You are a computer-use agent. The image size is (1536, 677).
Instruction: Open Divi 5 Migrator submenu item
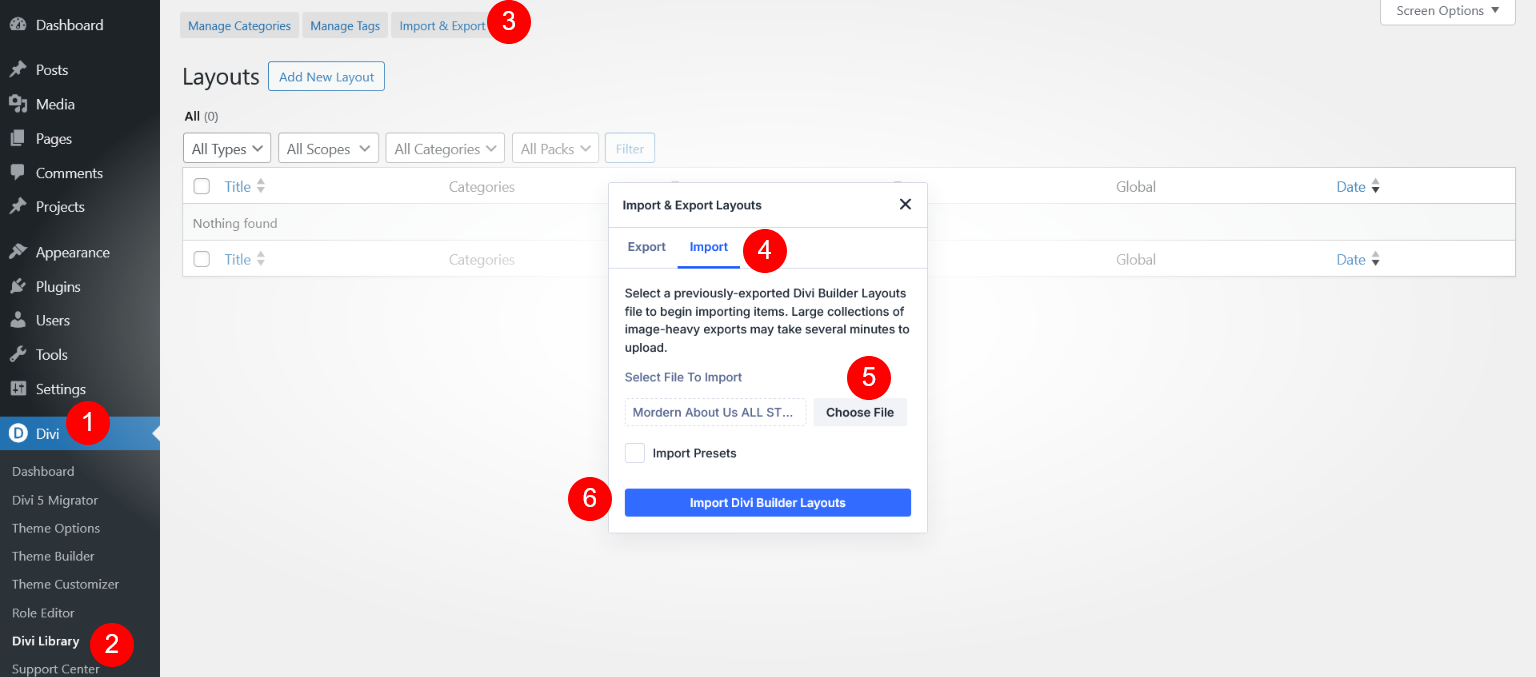click(55, 500)
